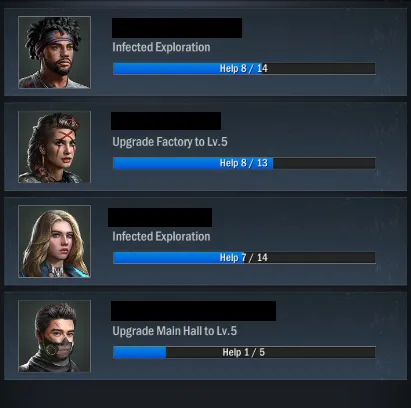The image size is (411, 408).
Task: Select Upgrade Factory to Lv.5 text
Action: tap(170, 142)
